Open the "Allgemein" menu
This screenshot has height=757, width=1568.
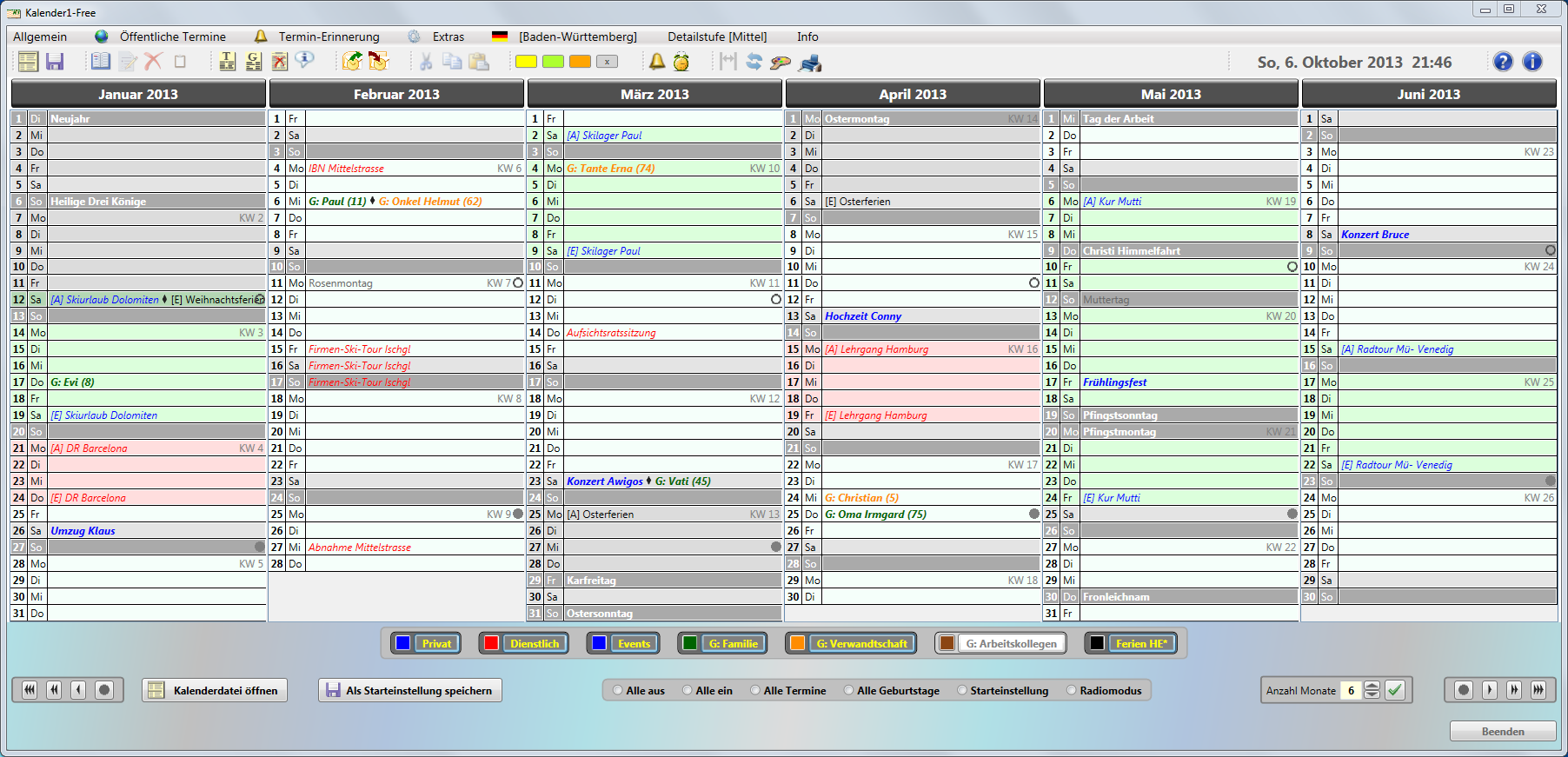click(x=40, y=37)
